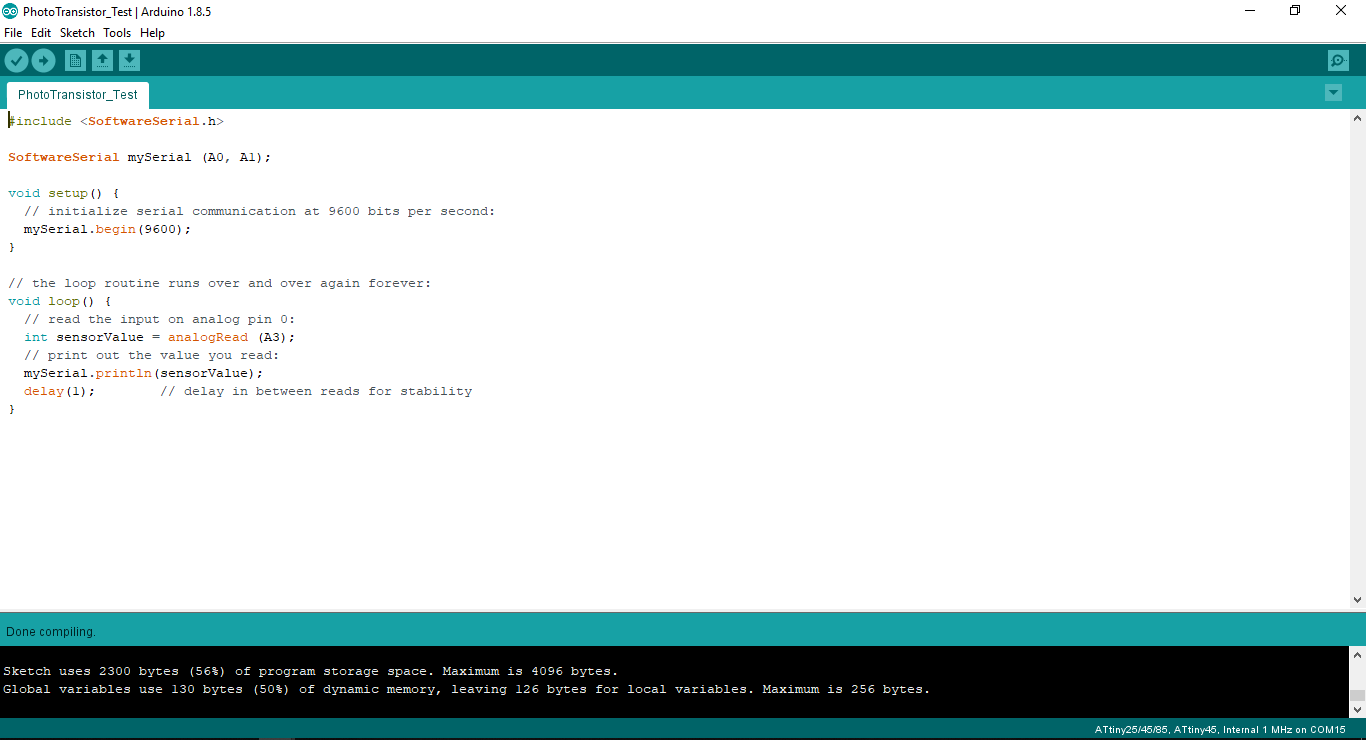Click the "SoftwareSerial mySerial (A0, A1);" line
The height and width of the screenshot is (740, 1366).
coord(140,157)
